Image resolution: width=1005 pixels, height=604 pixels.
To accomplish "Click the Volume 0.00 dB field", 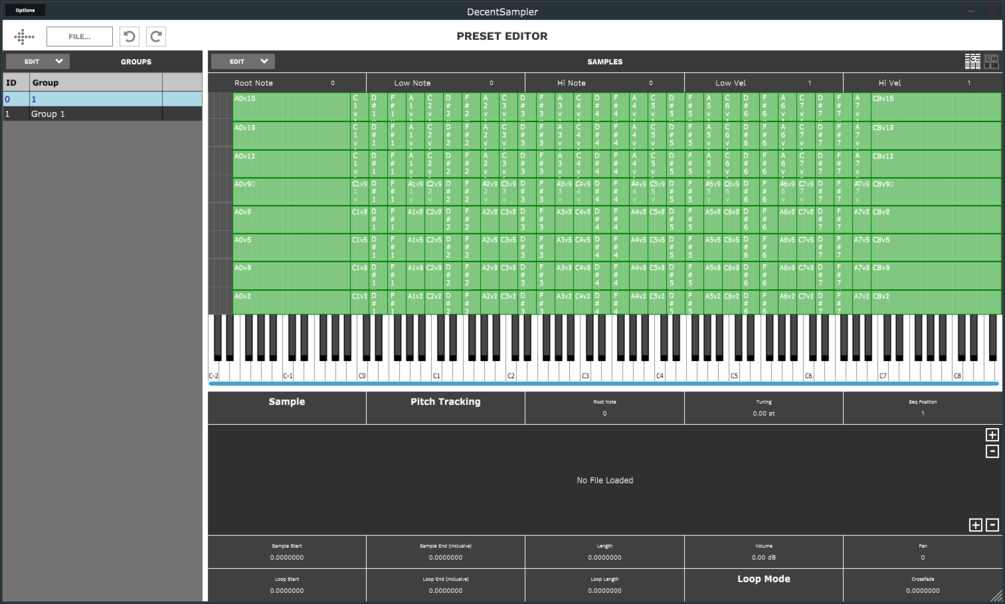I will click(763, 552).
